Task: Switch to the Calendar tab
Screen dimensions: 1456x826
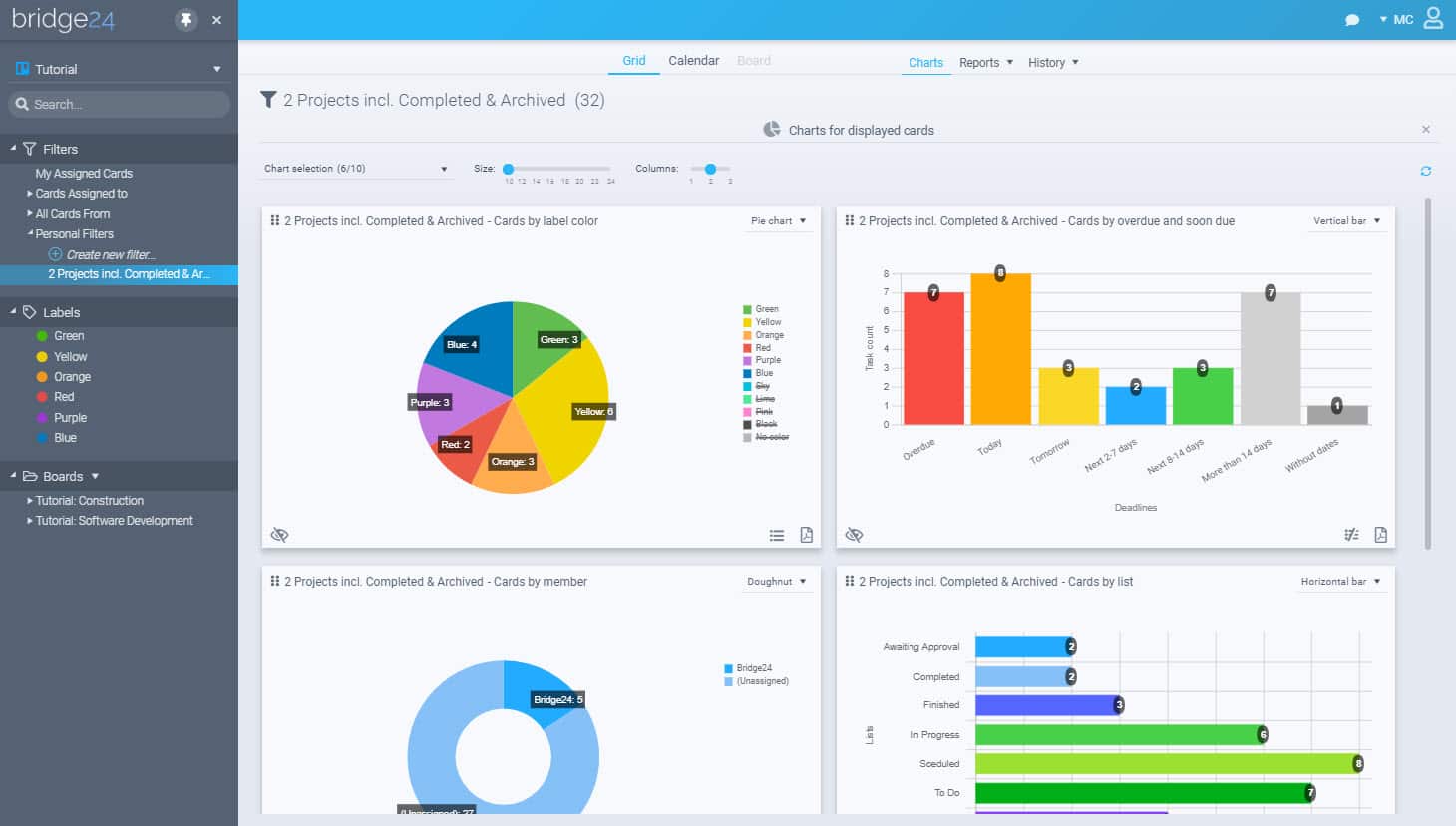Action: (694, 61)
